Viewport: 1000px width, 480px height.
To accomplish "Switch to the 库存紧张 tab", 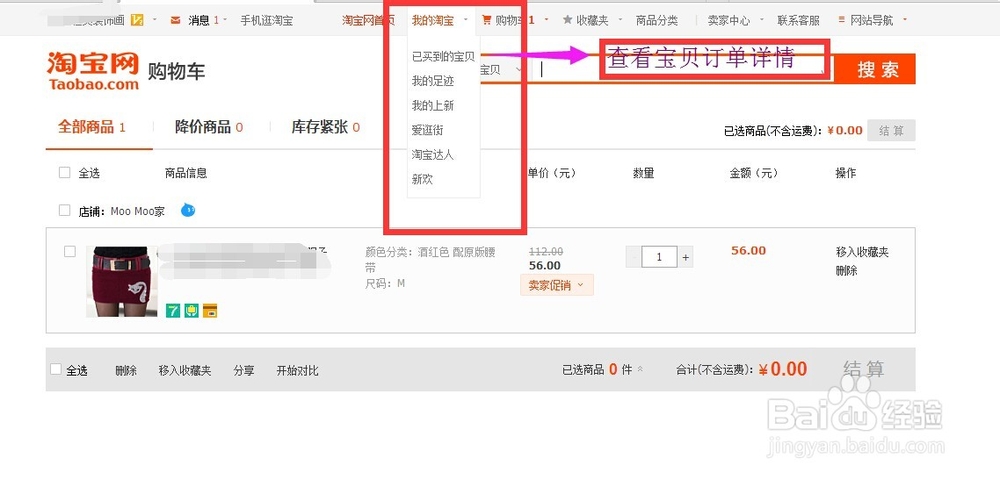I will 326,127.
